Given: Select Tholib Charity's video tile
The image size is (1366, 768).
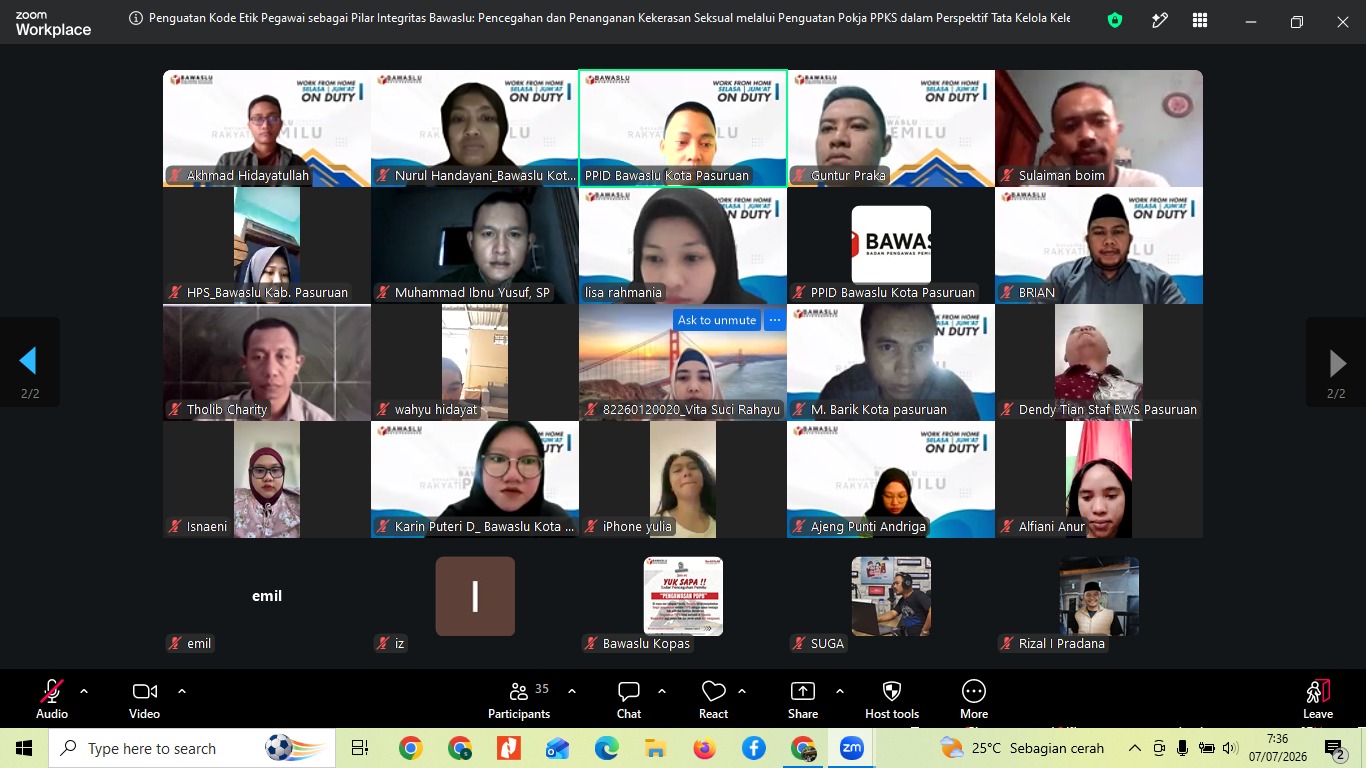Looking at the screenshot, I should click(x=267, y=362).
